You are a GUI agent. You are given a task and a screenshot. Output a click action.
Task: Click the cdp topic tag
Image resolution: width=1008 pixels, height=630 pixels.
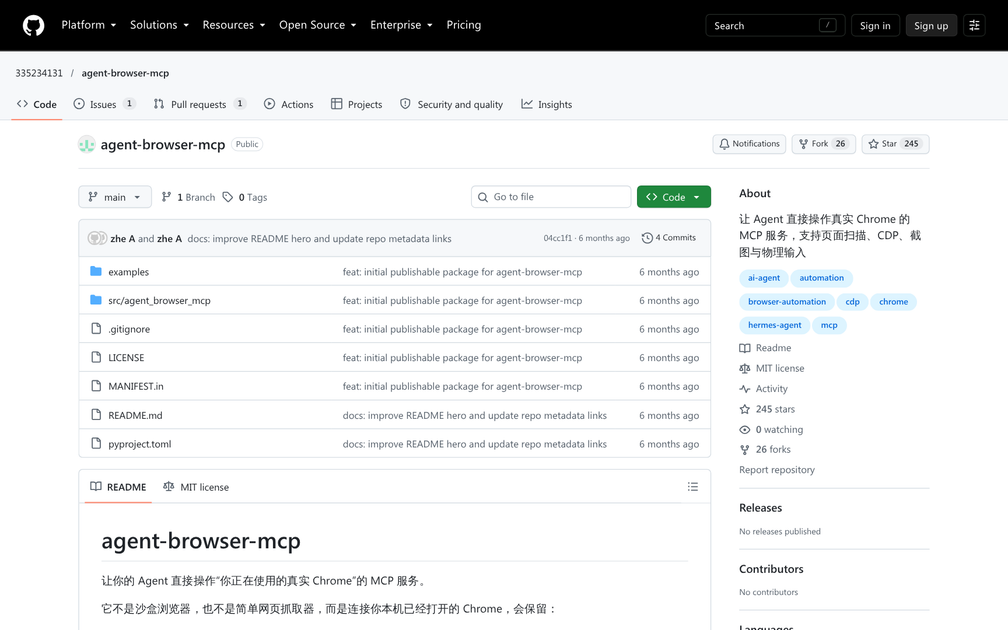pos(852,302)
